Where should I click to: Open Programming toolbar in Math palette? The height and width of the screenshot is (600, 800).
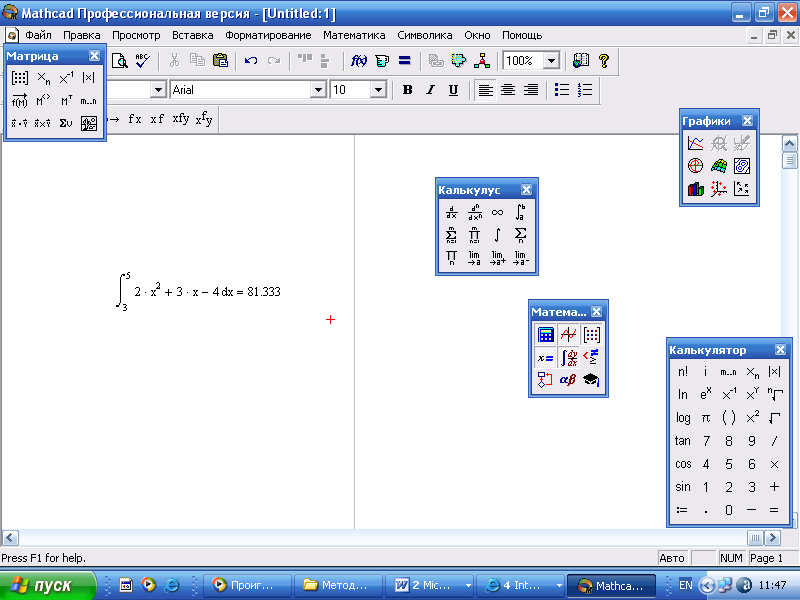[545, 380]
